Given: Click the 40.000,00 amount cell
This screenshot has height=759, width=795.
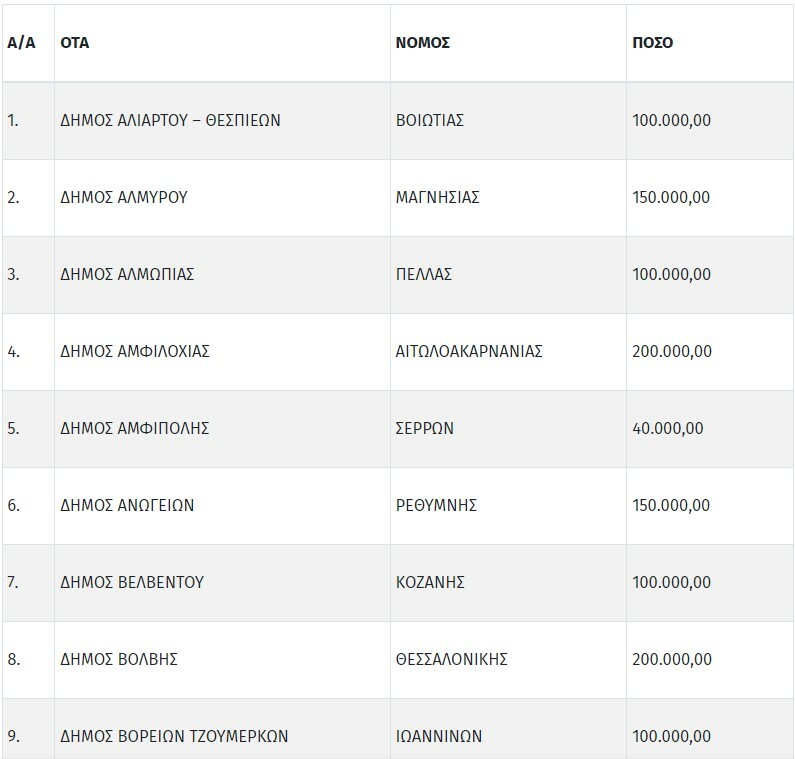Looking at the screenshot, I should pos(668,428).
